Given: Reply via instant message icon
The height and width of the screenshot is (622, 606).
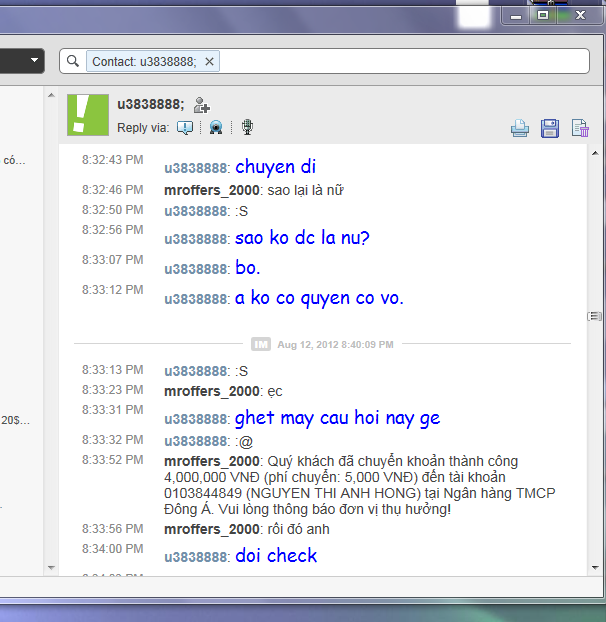Looking at the screenshot, I should pos(185,128).
